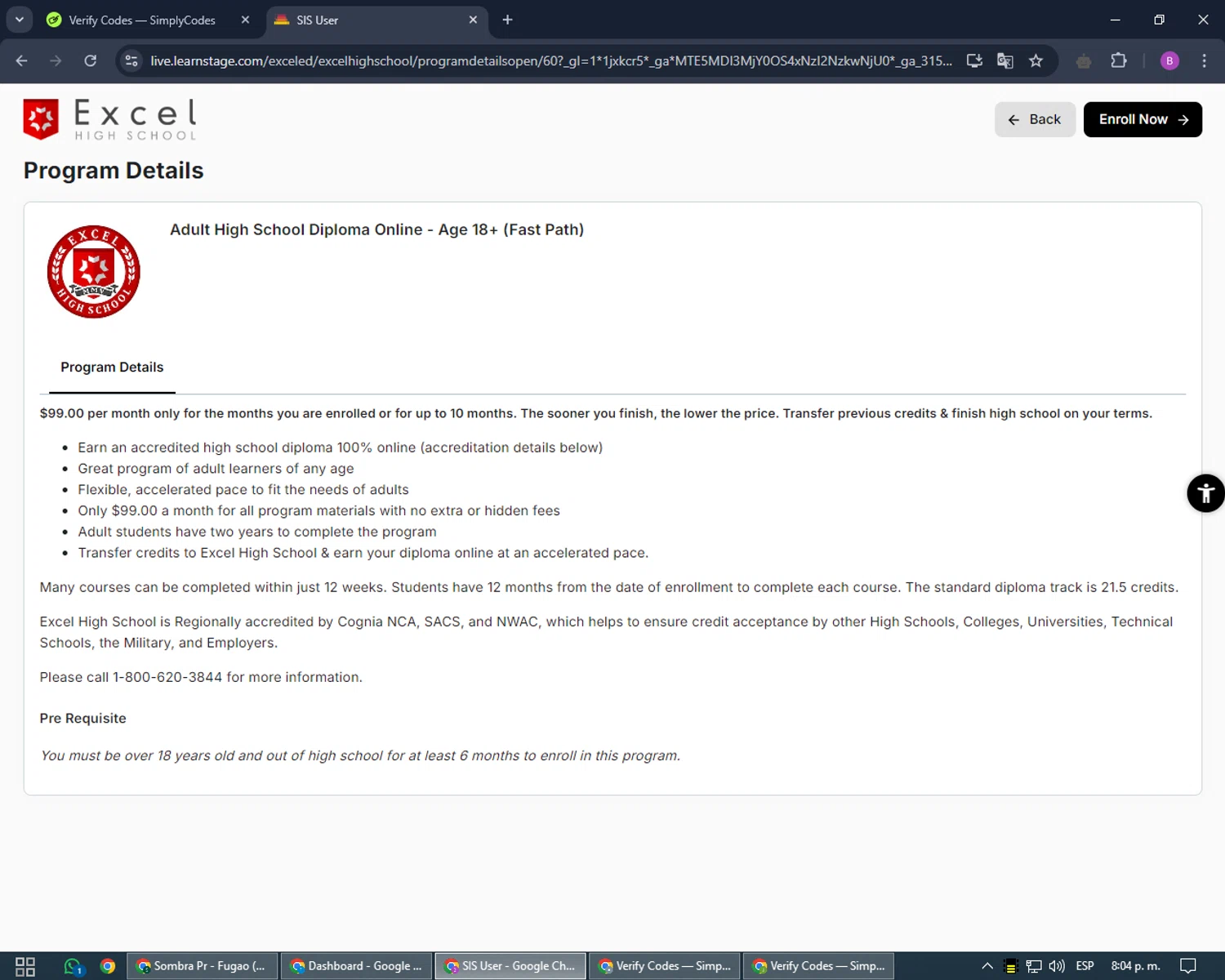The width and height of the screenshot is (1225, 980).
Task: Open the notifications center icon
Action: [1188, 966]
